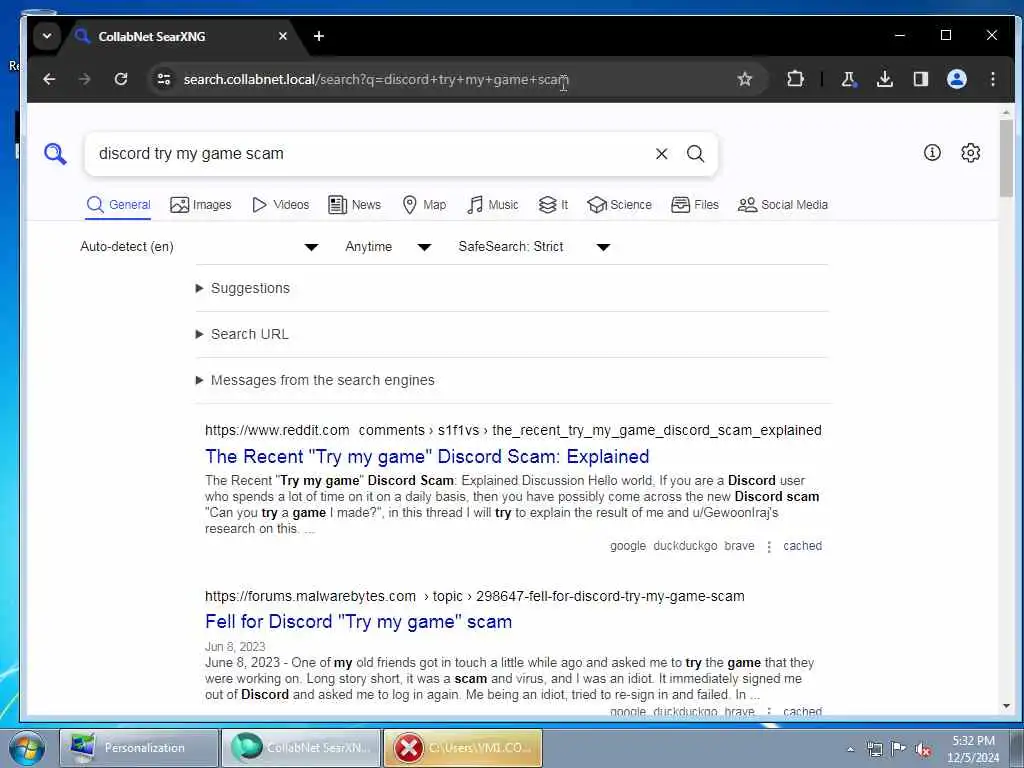Click the browser address bar URL

coord(376,79)
